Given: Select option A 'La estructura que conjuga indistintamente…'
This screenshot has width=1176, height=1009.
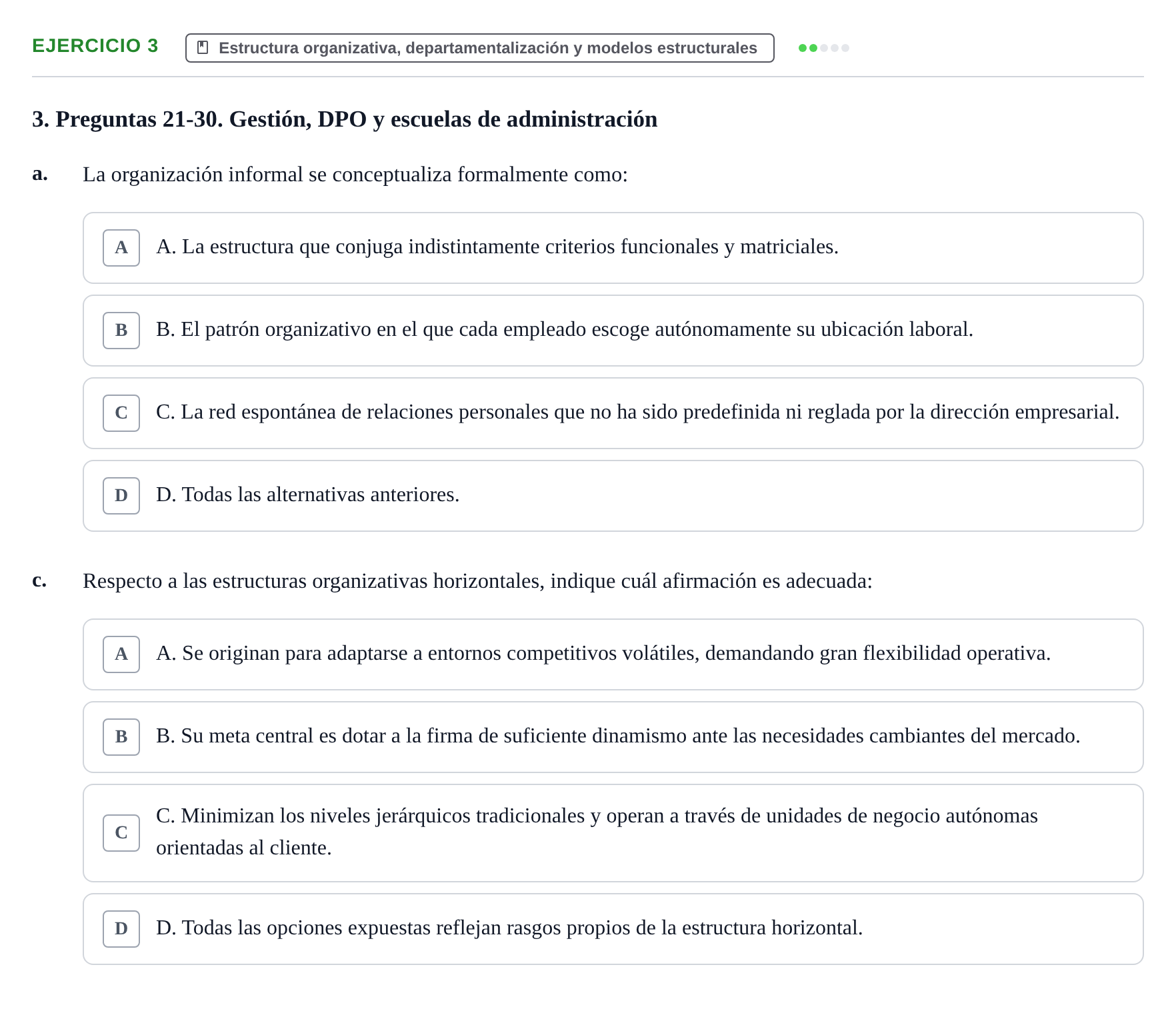Looking at the screenshot, I should tap(613, 248).
